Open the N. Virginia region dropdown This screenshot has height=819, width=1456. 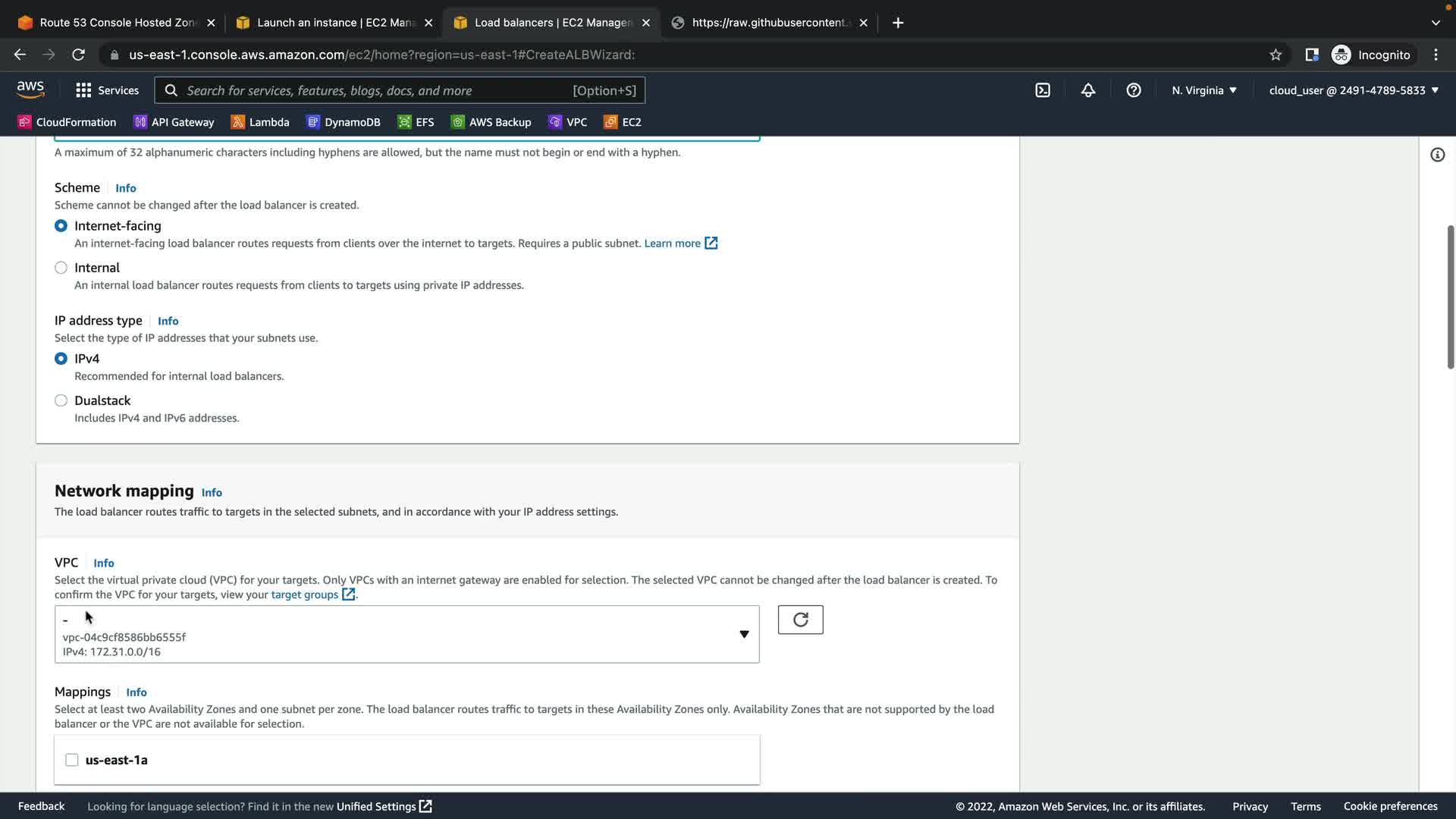pyautogui.click(x=1203, y=90)
